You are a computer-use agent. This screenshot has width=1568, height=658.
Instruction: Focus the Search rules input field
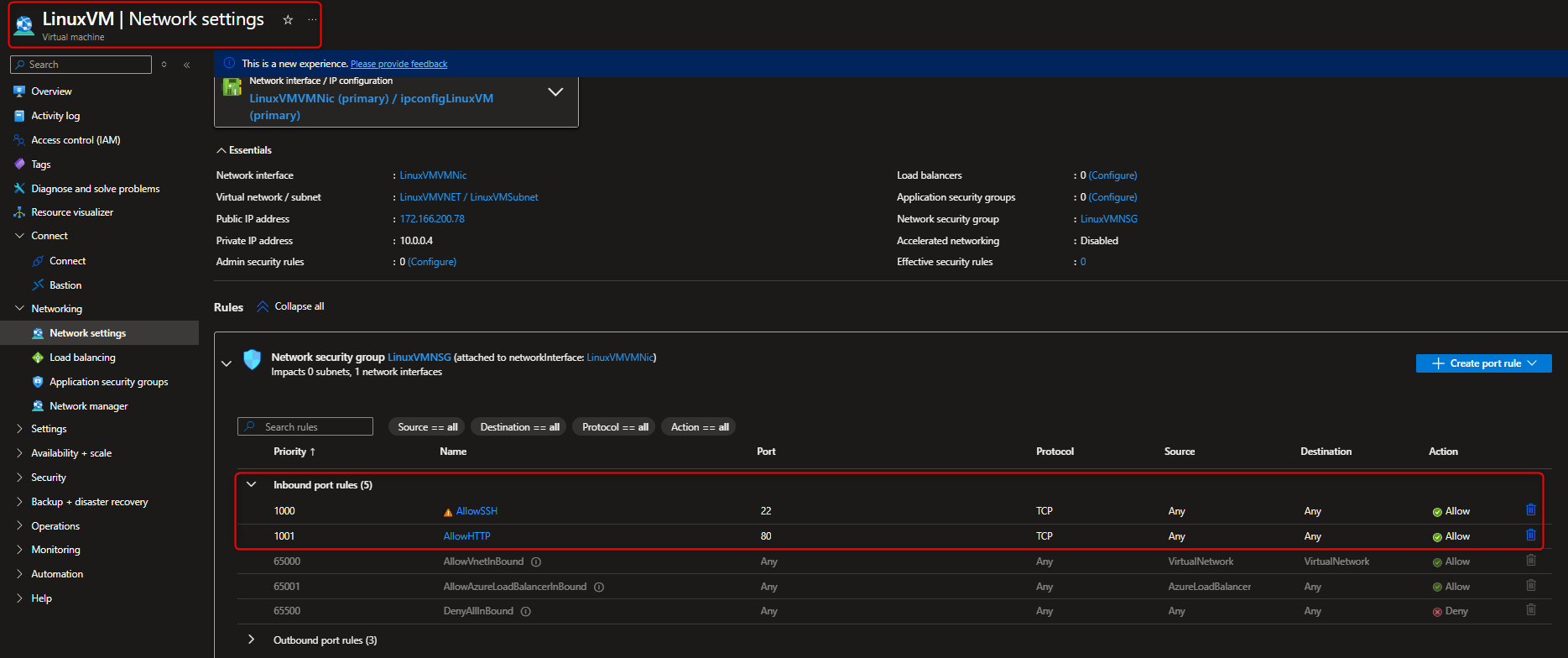point(305,426)
